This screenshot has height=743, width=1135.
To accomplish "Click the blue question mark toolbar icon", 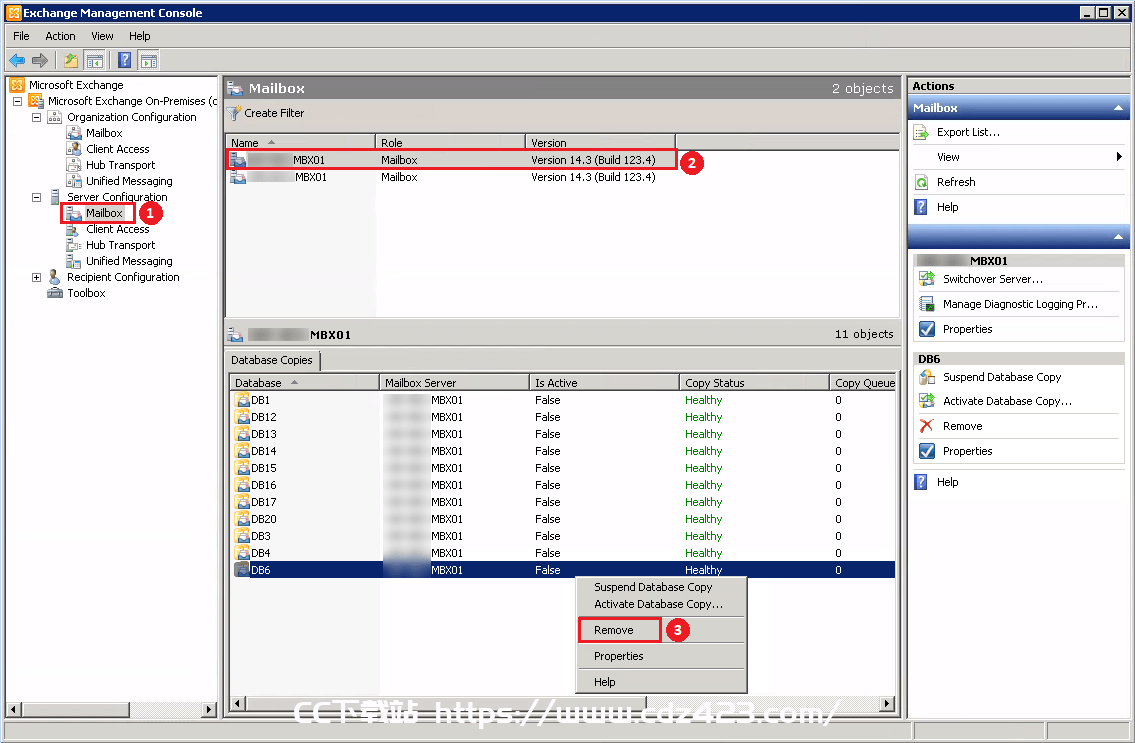I will (x=125, y=60).
